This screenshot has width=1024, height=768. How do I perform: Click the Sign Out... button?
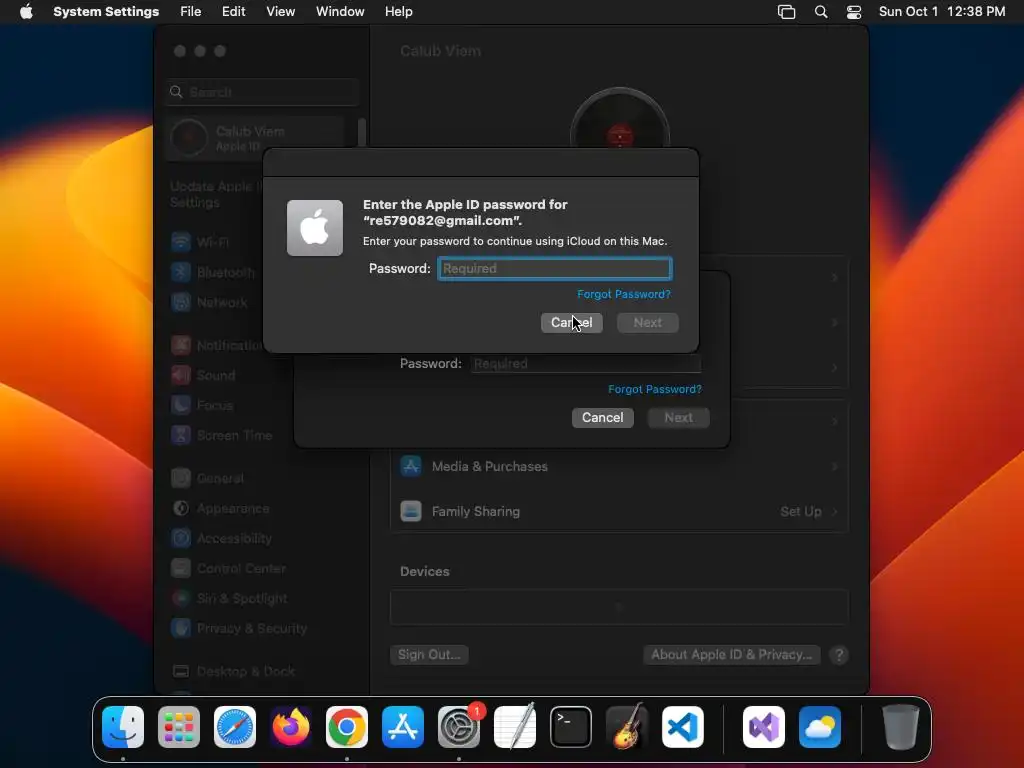pos(429,655)
